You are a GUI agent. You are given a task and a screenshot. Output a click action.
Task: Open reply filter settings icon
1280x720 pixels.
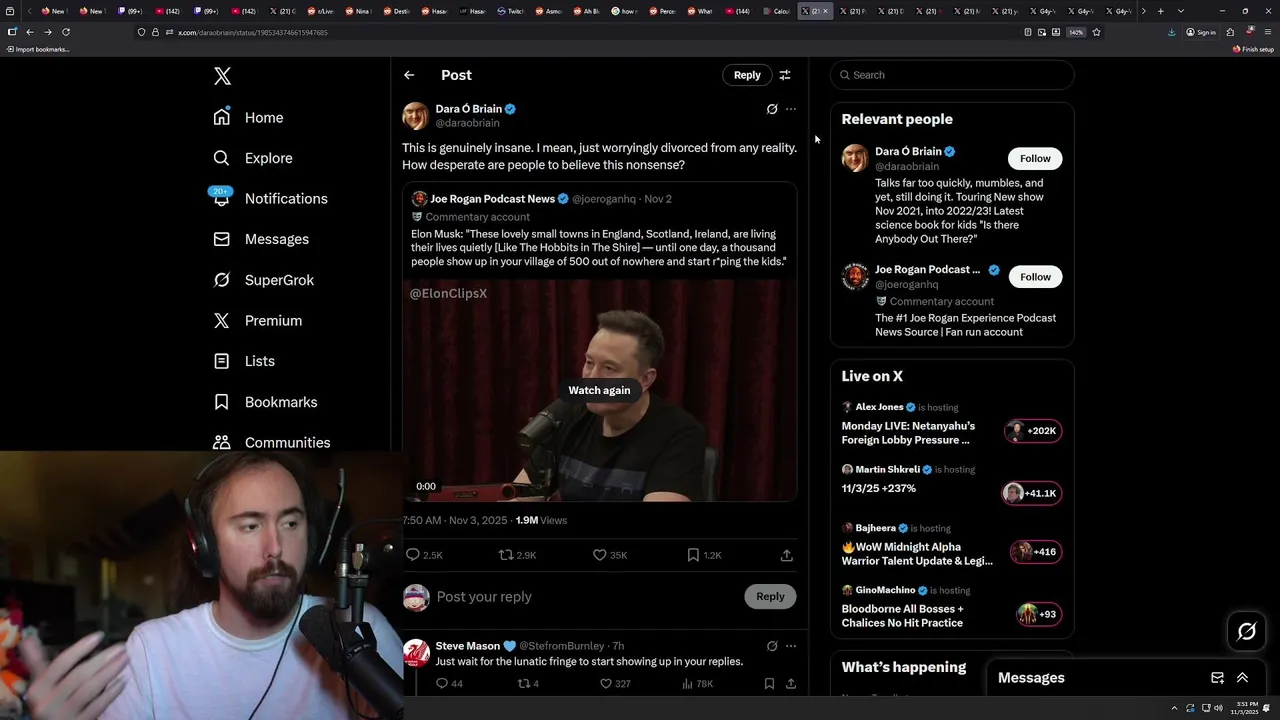(785, 75)
